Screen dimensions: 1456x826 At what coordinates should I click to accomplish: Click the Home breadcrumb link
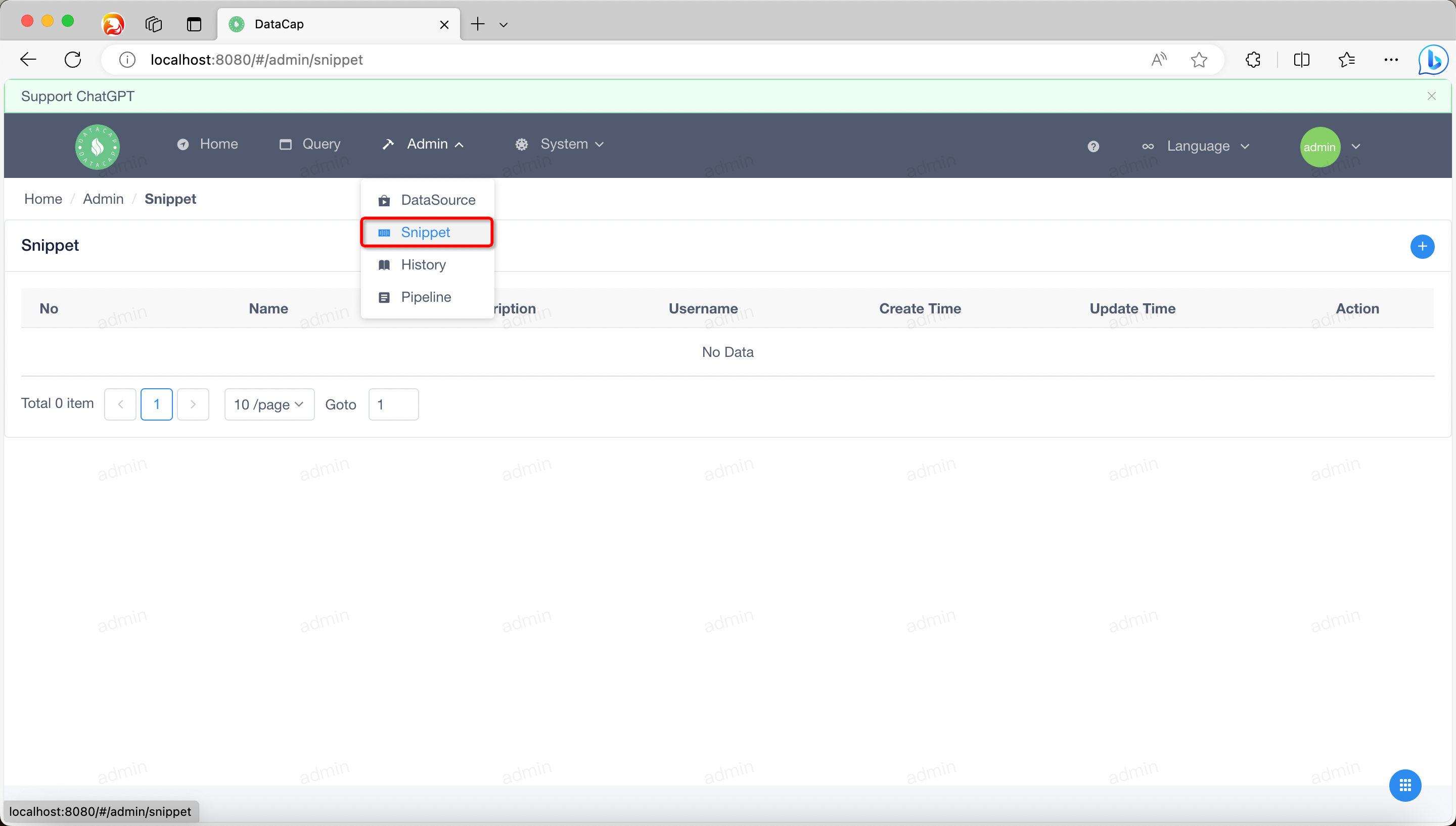[43, 199]
